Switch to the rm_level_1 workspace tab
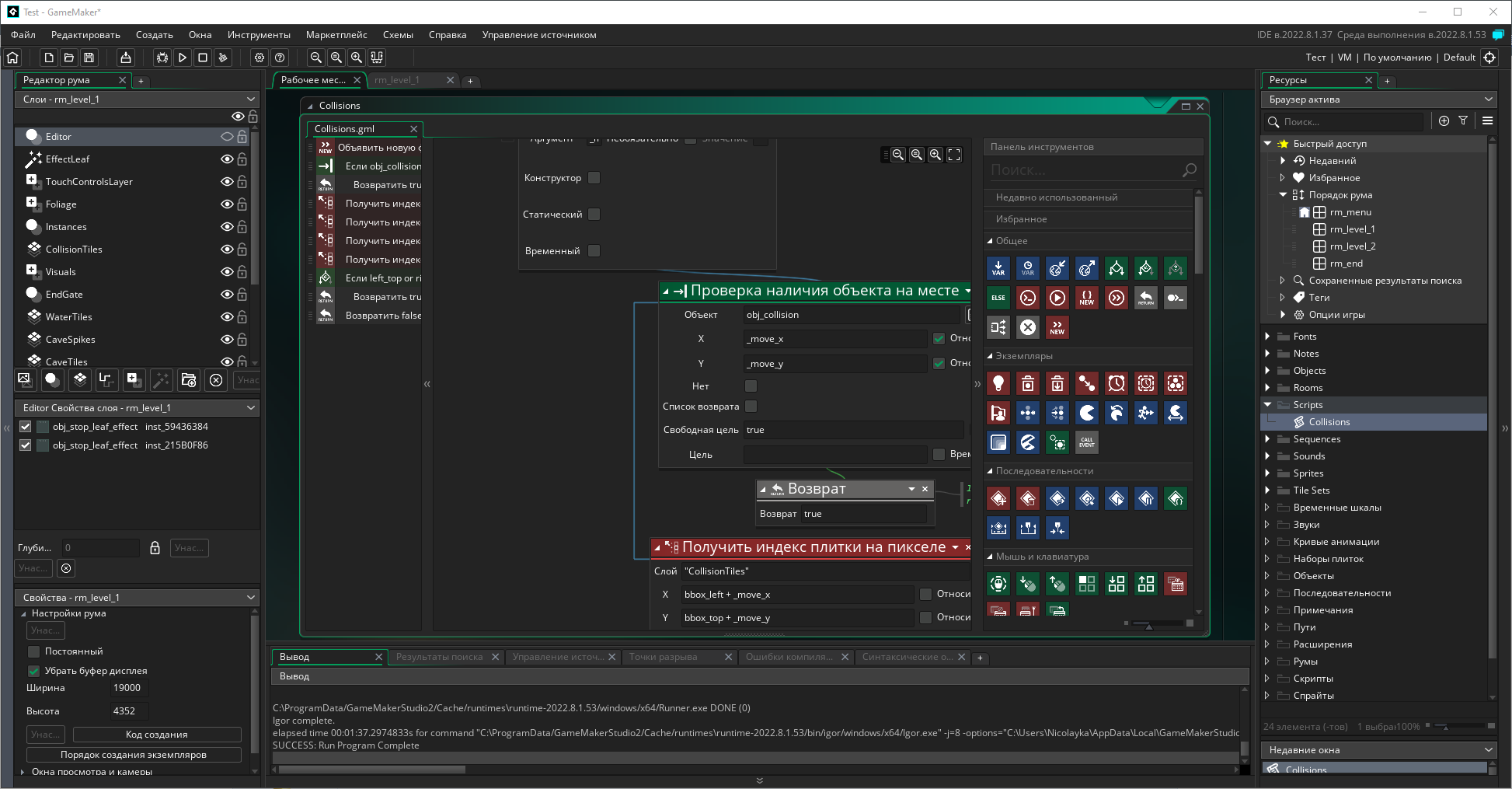Screen dimensions: 1512x789 point(397,80)
